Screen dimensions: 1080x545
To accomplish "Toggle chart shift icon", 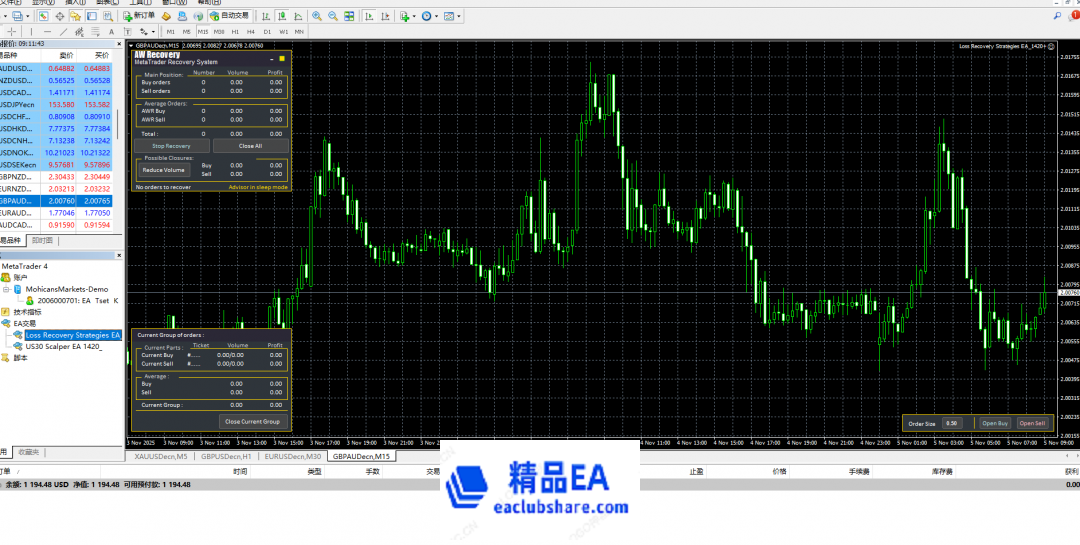I will coord(385,16).
